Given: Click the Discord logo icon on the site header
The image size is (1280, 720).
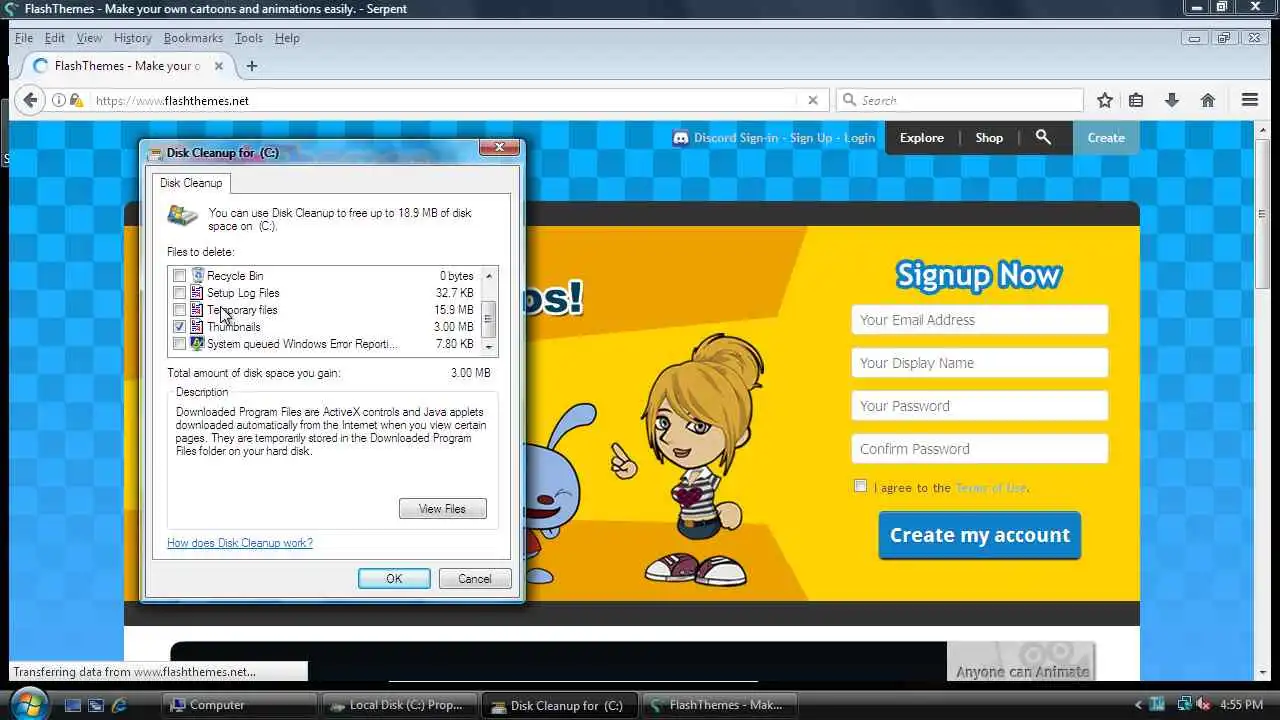Looking at the screenshot, I should click(681, 138).
